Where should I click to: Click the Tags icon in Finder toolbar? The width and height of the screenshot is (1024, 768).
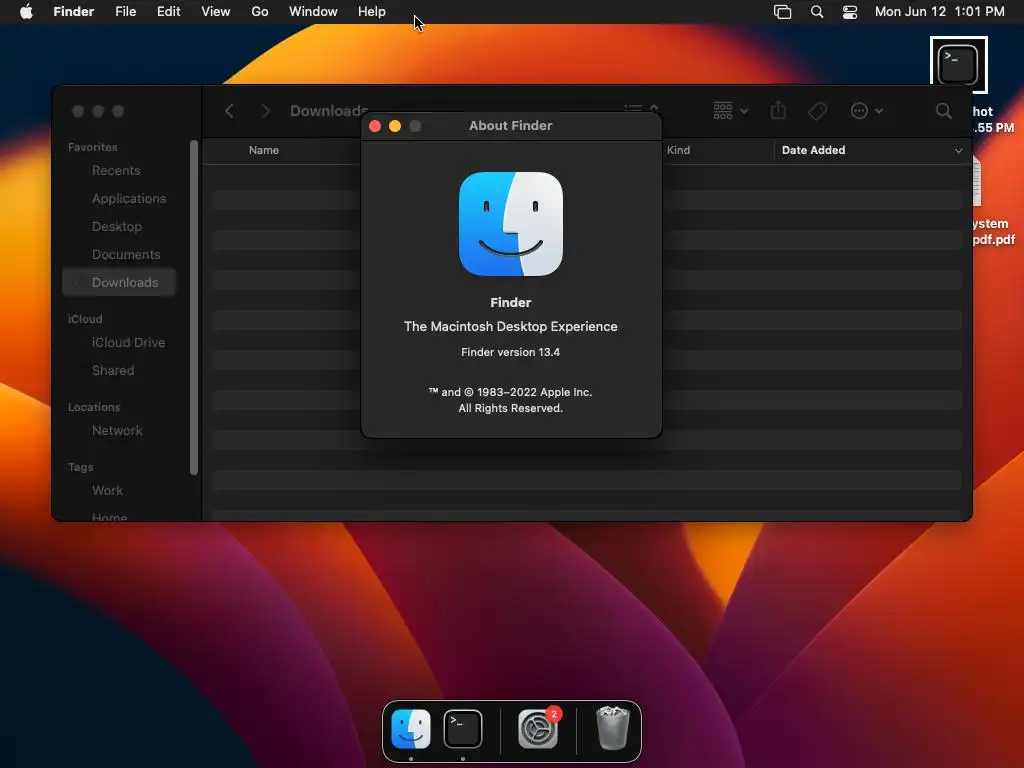(818, 111)
